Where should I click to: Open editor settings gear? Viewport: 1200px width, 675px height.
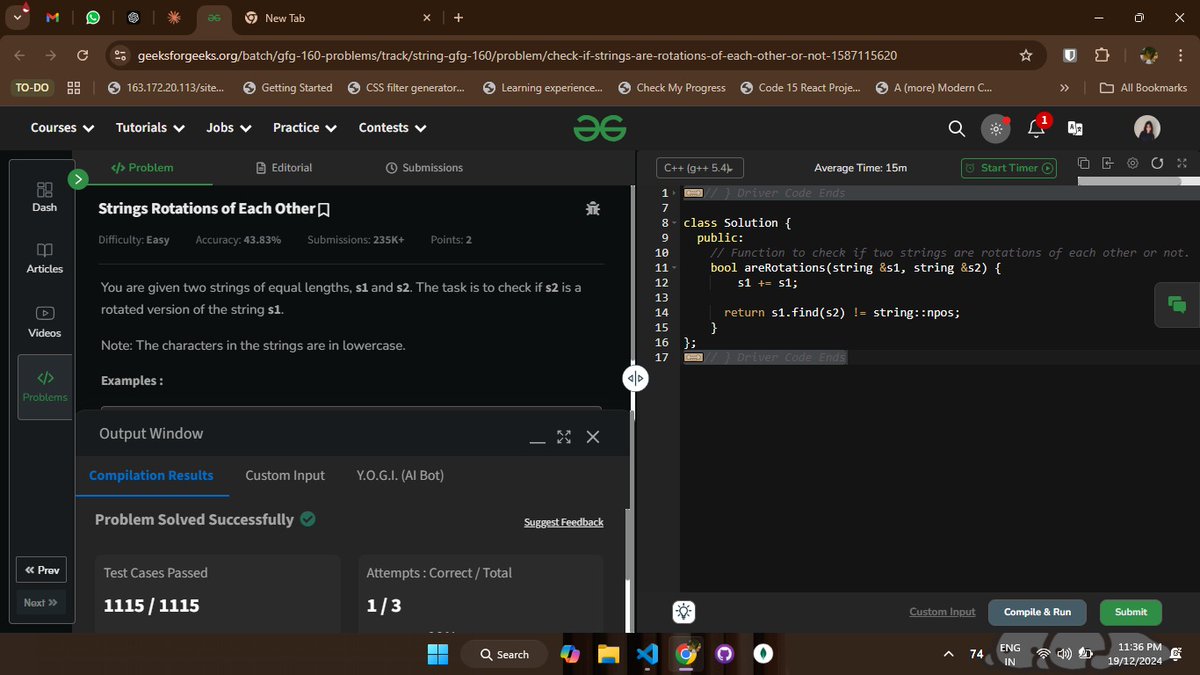pyautogui.click(x=1133, y=163)
